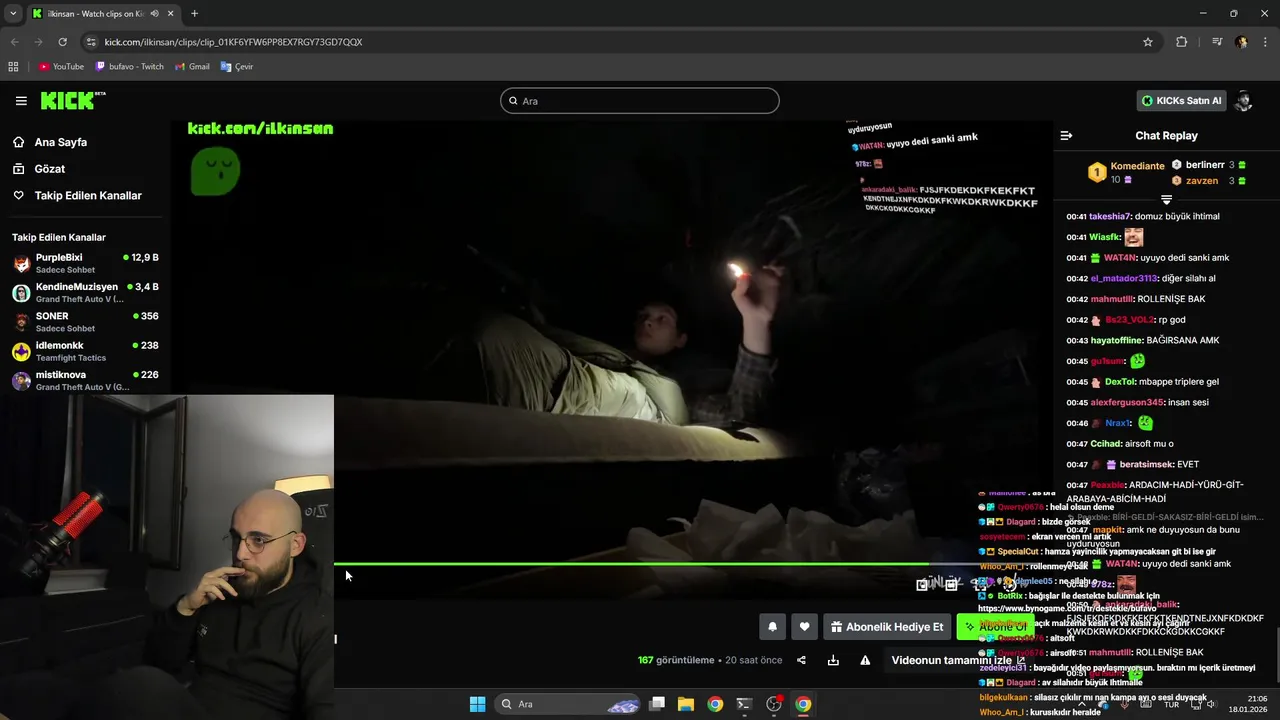The image size is (1280, 720).
Task: Open the tab search dropdown arrow
Action: click(13, 13)
